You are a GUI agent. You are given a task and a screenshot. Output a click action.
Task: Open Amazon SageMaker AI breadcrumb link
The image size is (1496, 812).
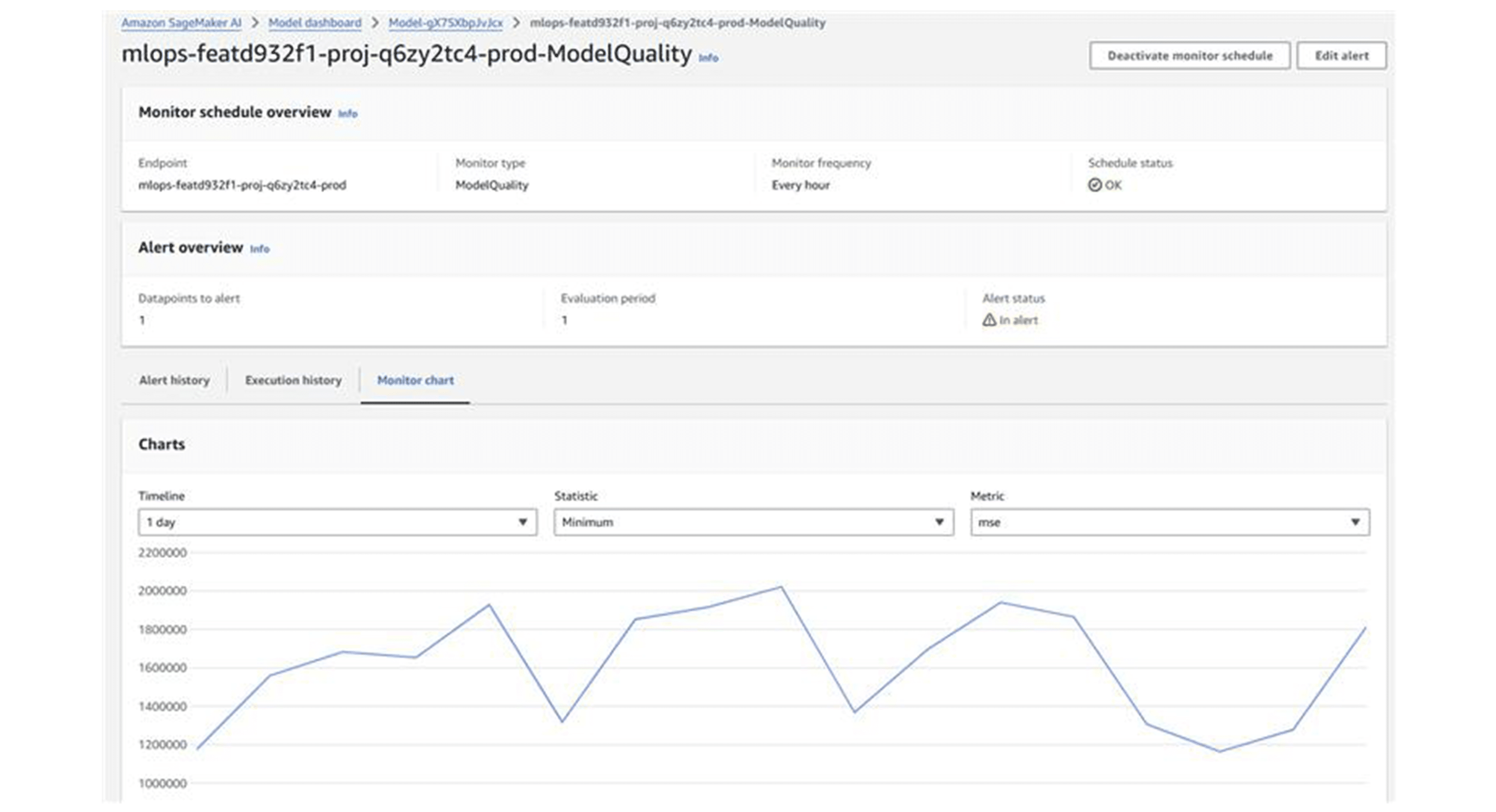(x=181, y=23)
